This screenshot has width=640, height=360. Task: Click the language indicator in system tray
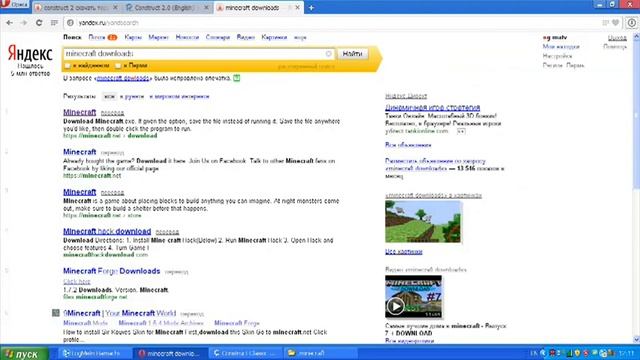tap(533, 353)
